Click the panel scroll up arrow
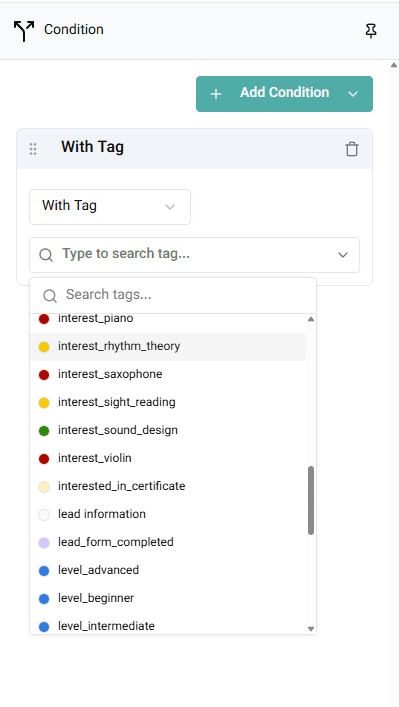399x707 pixels. coord(394,65)
